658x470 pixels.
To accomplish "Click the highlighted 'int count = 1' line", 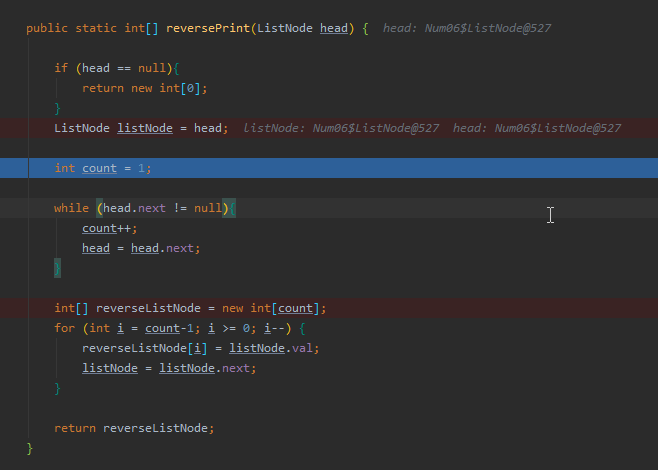I will tap(103, 168).
